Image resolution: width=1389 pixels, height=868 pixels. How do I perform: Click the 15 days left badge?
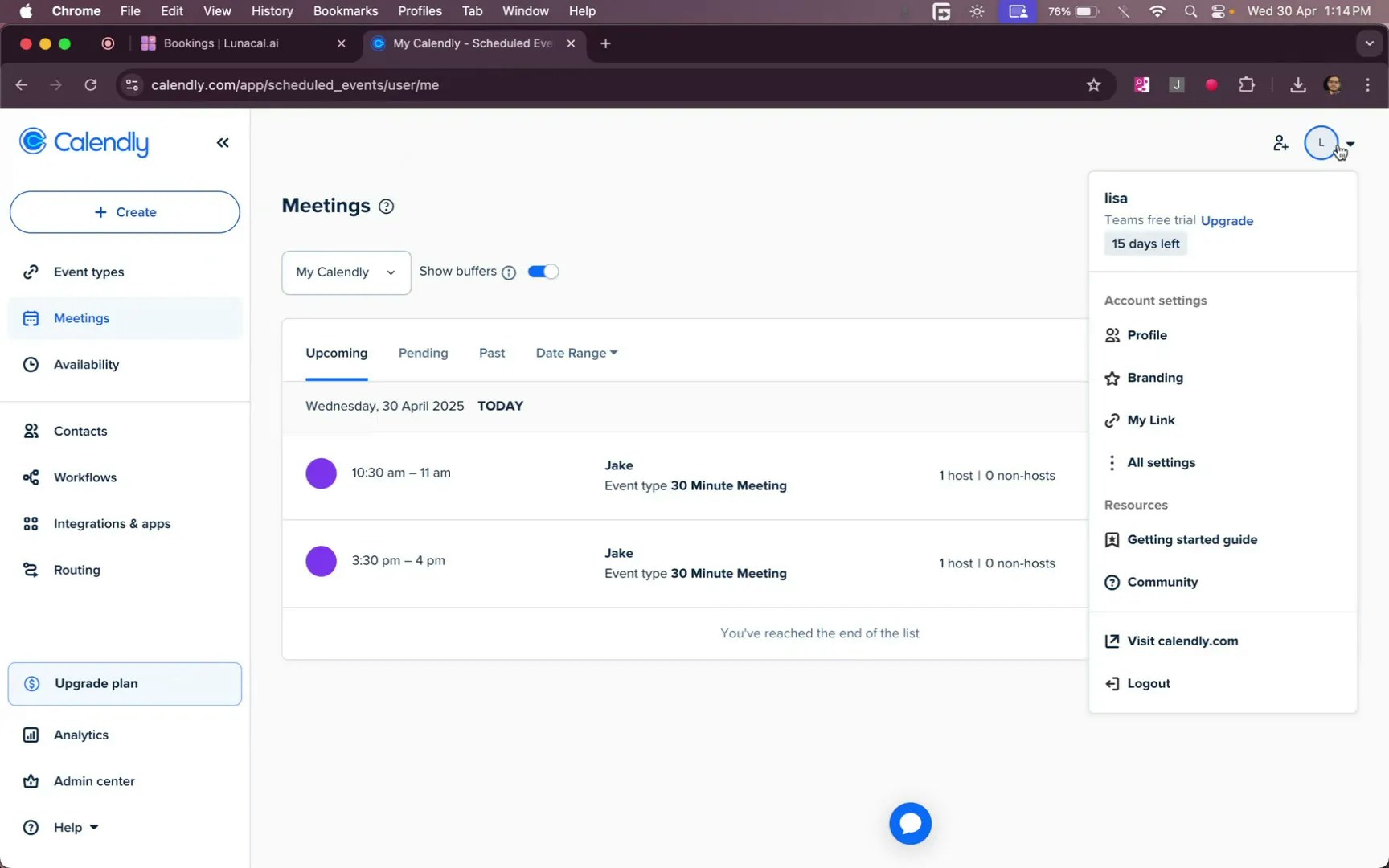tap(1145, 244)
